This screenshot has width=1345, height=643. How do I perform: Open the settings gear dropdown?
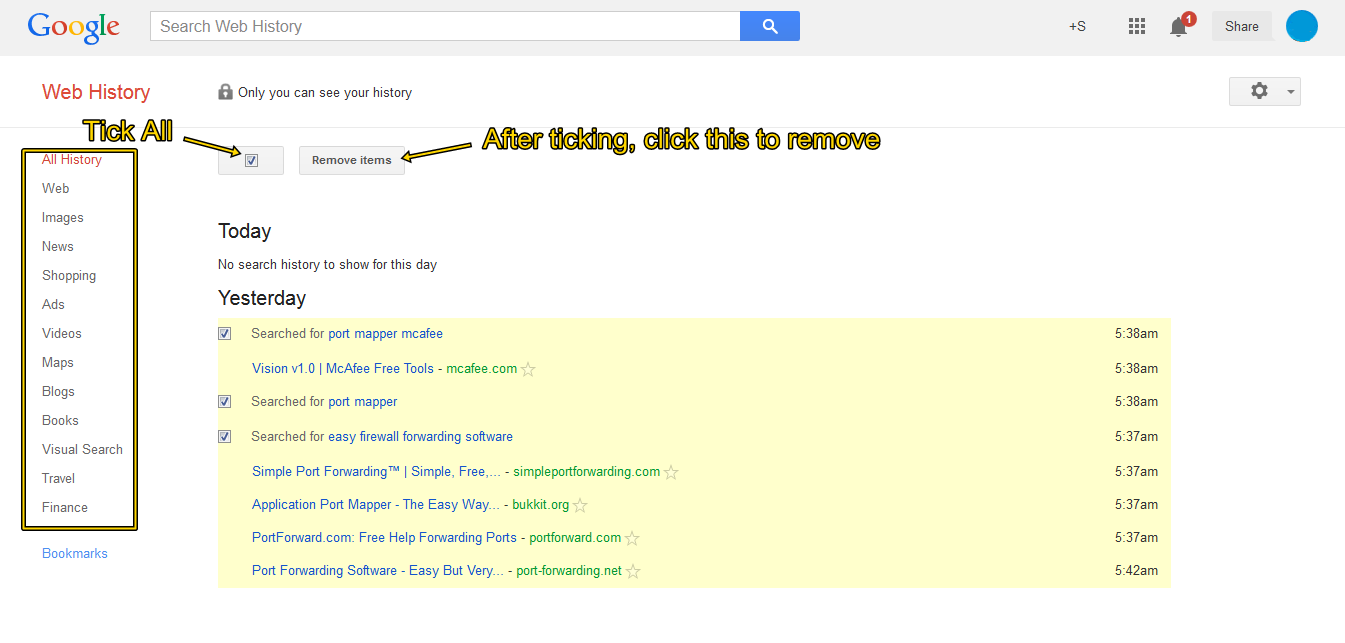(x=1264, y=91)
